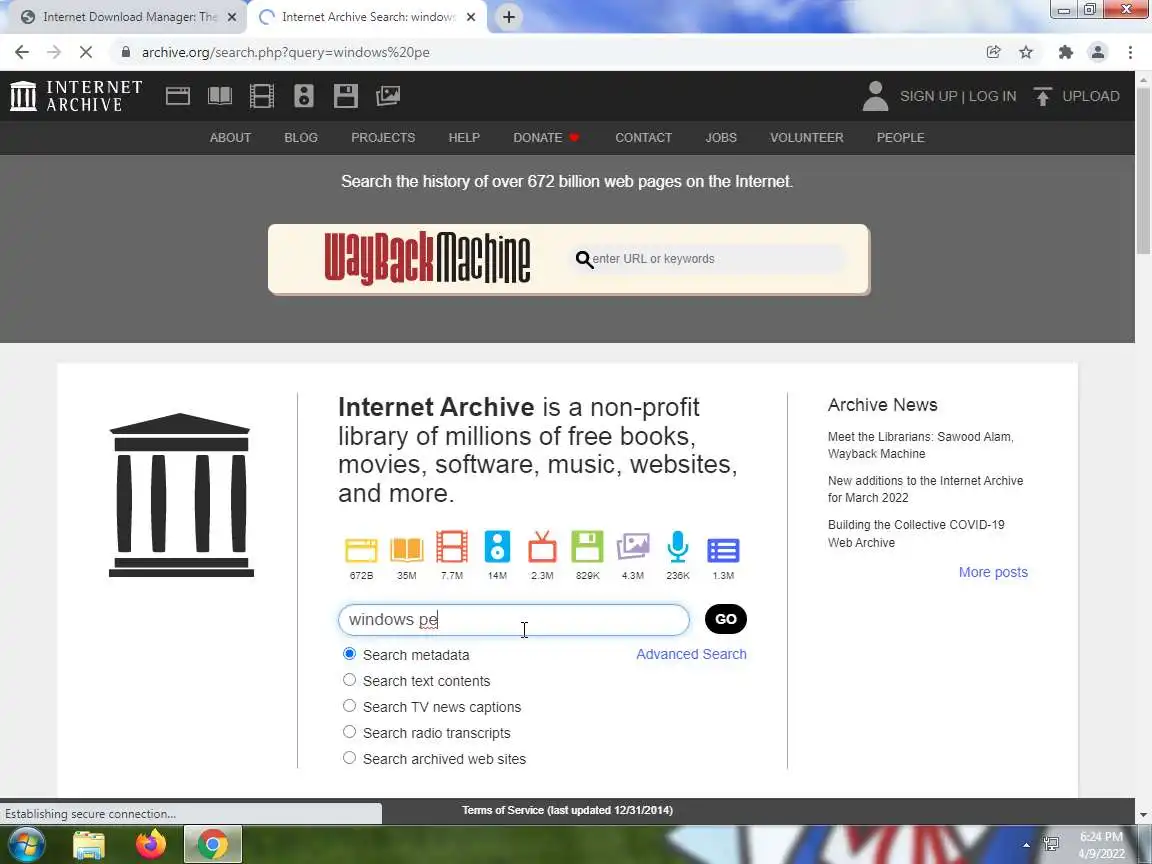Open the CONTACT menu item

click(643, 137)
